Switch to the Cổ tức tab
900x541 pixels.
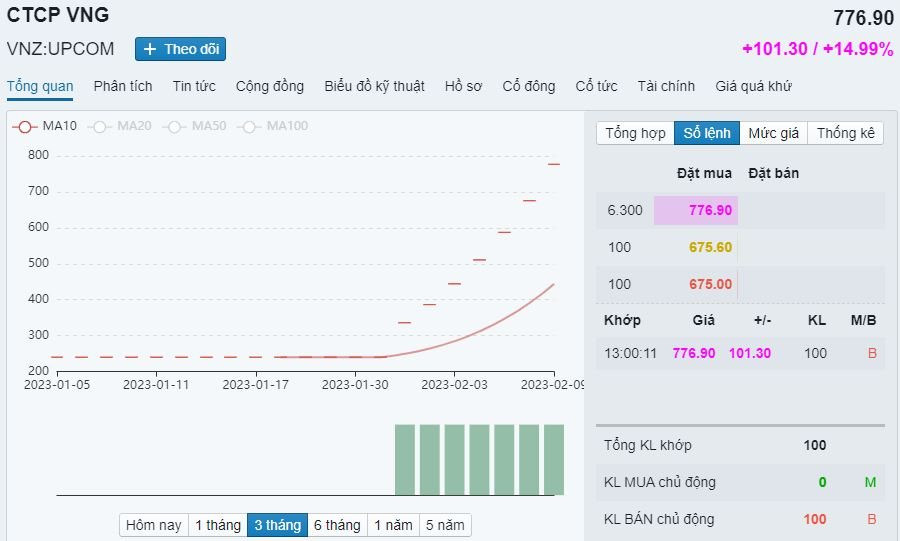596,87
